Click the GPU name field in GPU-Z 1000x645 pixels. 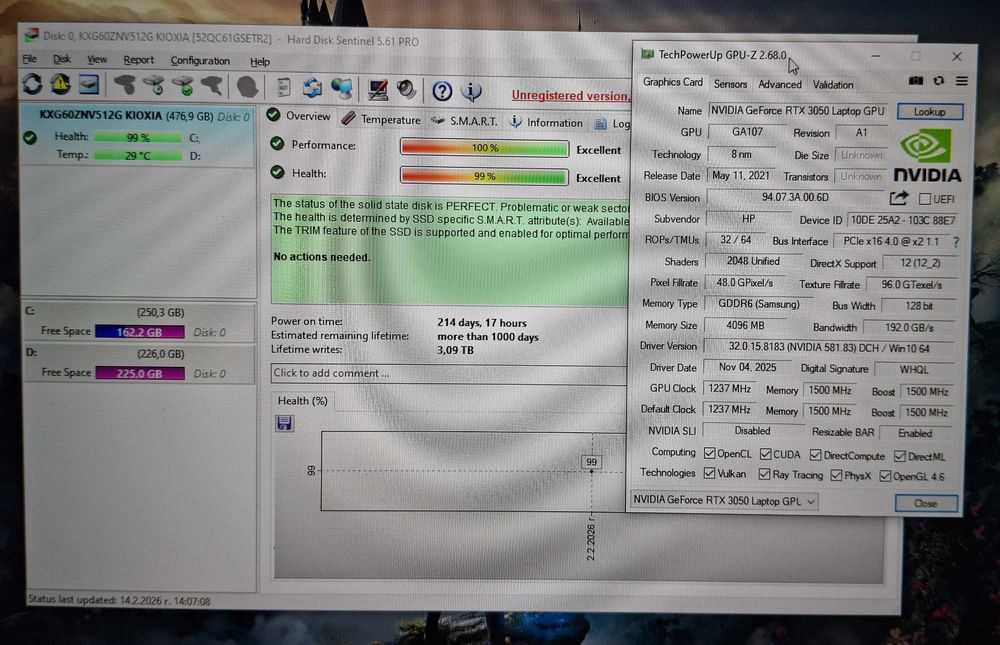click(797, 111)
